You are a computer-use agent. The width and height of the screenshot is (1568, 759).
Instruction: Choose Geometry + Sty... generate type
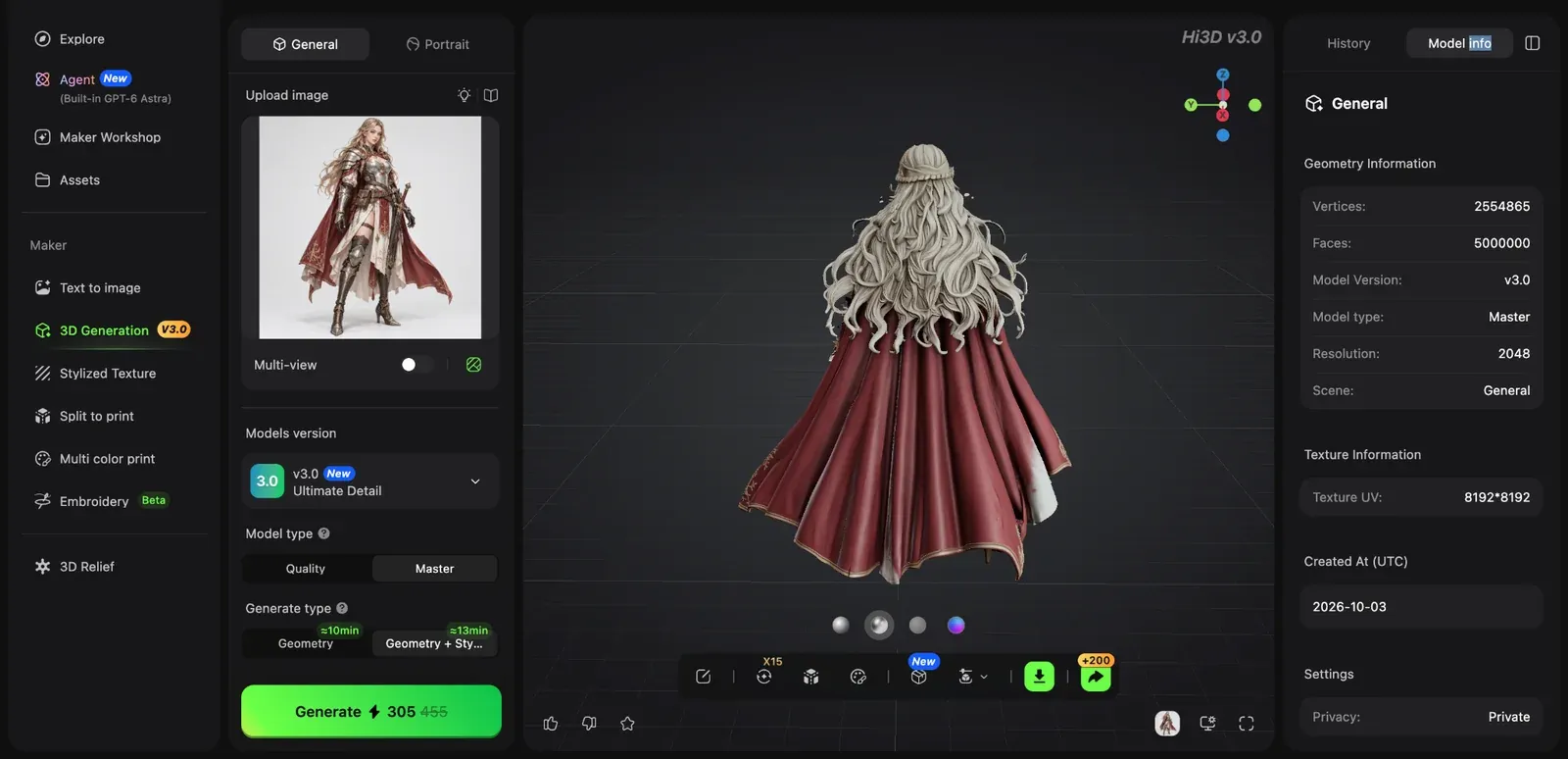(434, 643)
